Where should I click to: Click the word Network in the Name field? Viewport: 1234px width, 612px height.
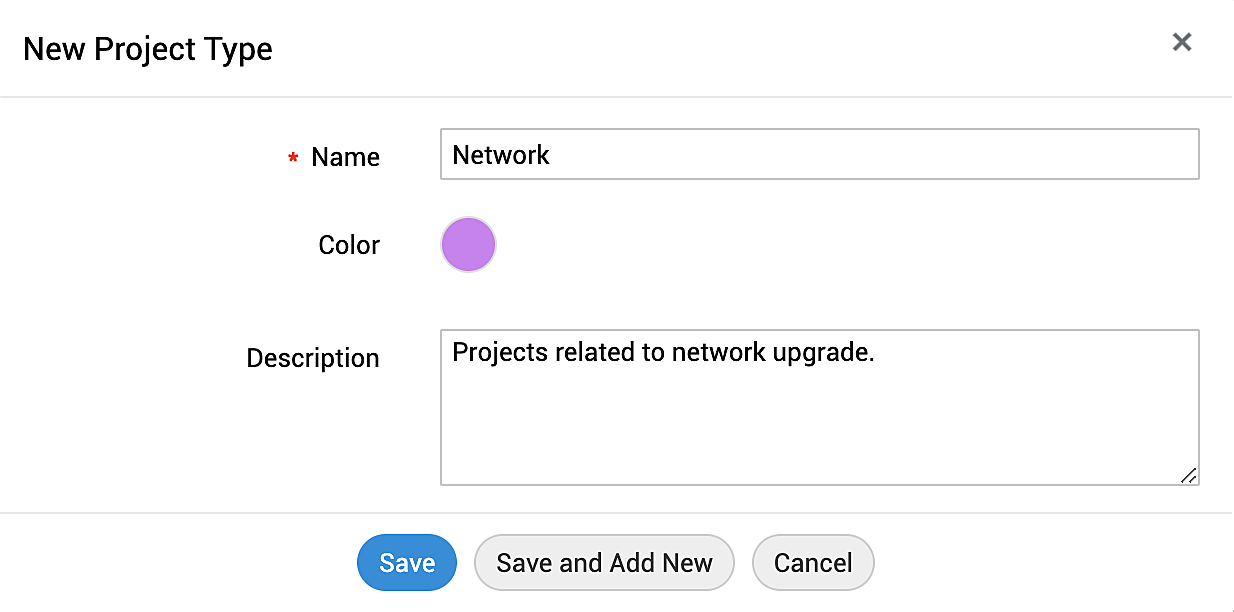pos(501,155)
